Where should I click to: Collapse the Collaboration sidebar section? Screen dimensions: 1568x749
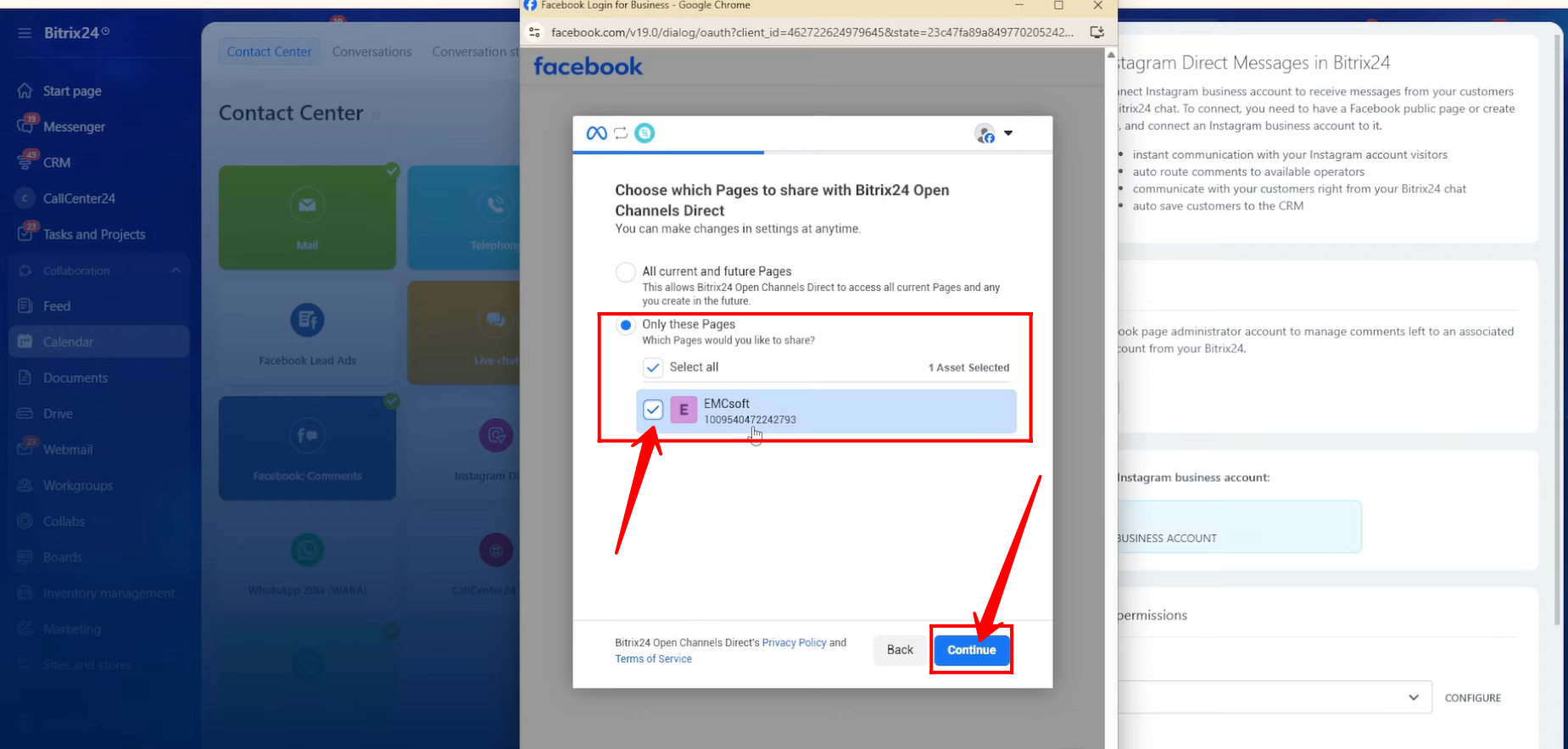coord(176,271)
